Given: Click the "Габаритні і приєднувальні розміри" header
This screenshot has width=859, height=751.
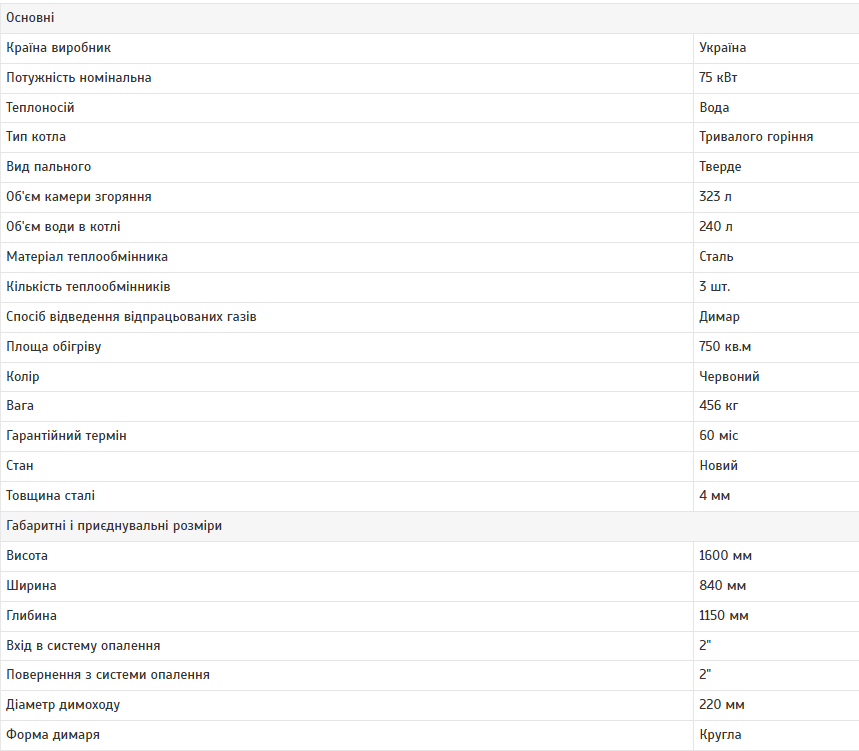Looking at the screenshot, I should 114,526.
